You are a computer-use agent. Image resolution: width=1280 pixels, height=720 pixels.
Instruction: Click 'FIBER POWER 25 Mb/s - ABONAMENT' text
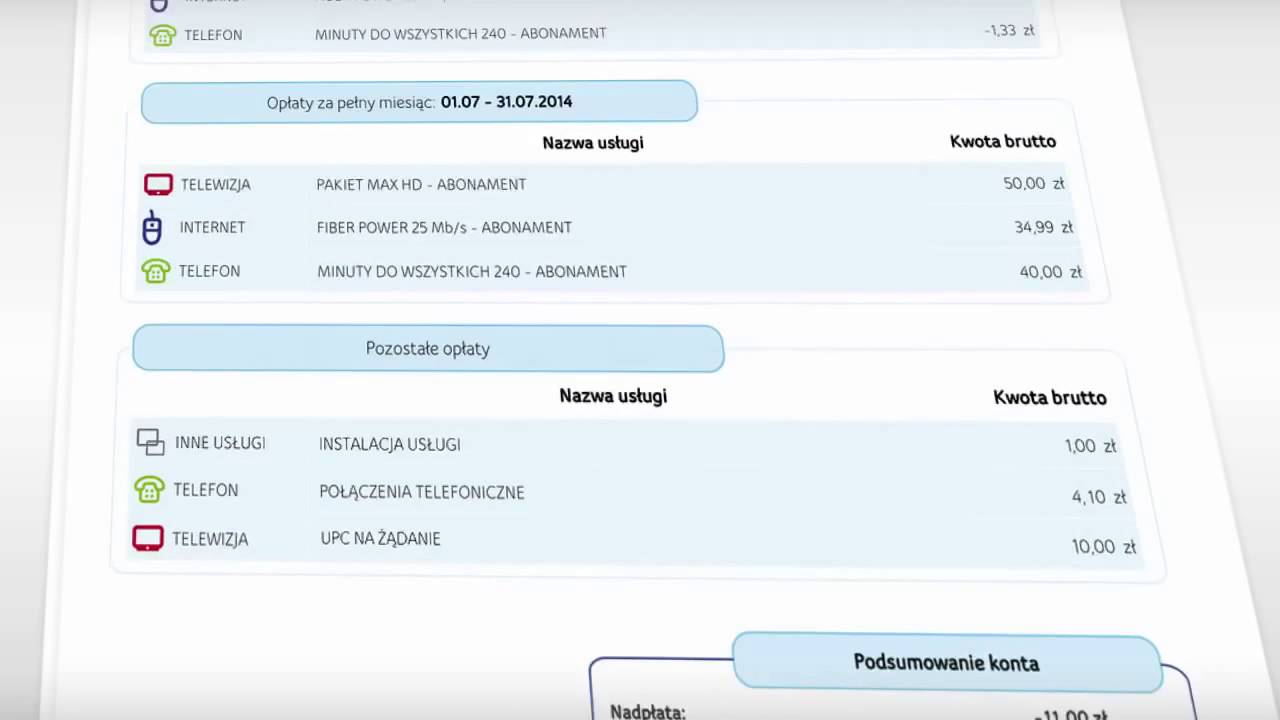(444, 227)
